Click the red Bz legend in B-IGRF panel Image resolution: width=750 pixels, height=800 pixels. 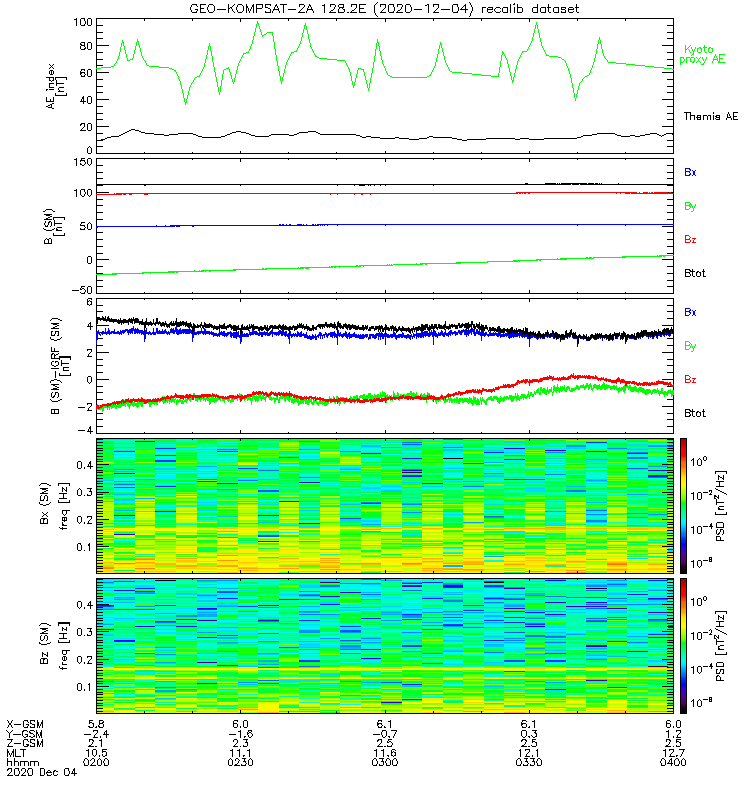[690, 379]
